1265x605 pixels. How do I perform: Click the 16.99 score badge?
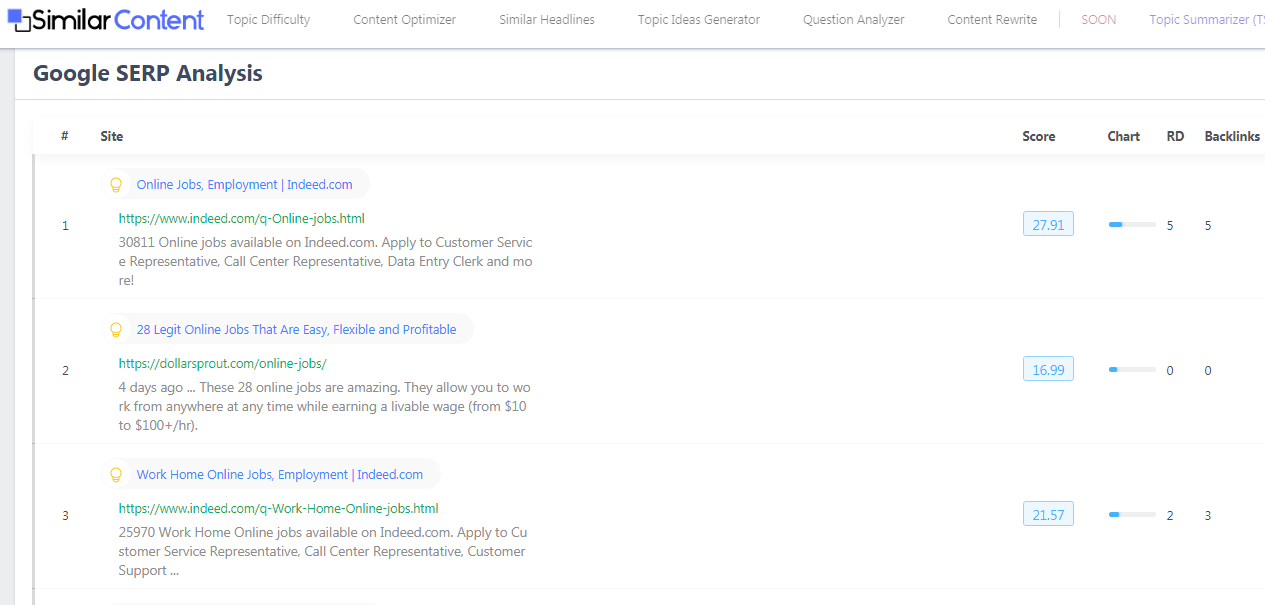point(1048,369)
